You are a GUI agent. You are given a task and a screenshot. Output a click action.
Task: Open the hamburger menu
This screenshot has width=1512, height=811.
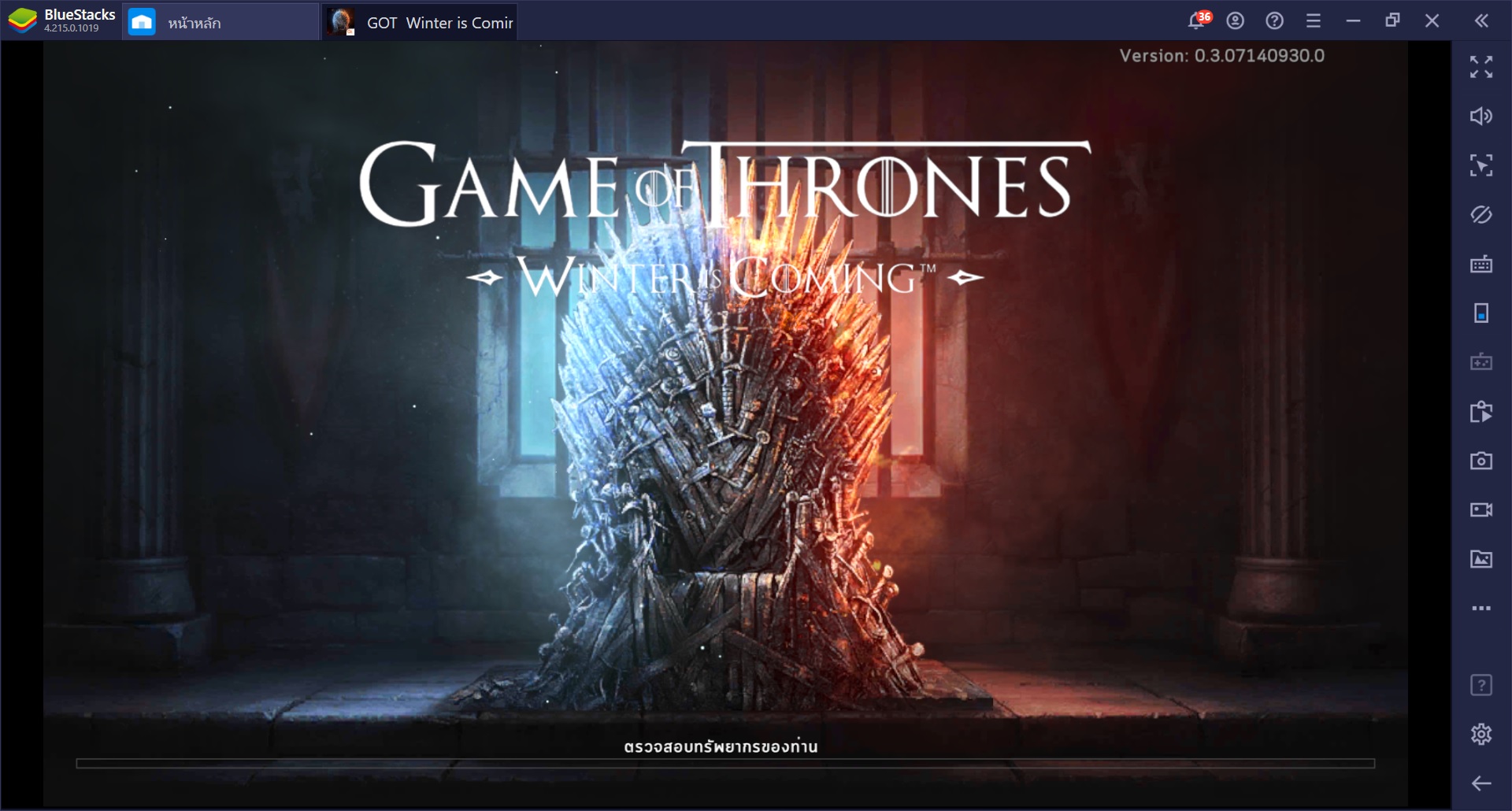pyautogui.click(x=1314, y=21)
